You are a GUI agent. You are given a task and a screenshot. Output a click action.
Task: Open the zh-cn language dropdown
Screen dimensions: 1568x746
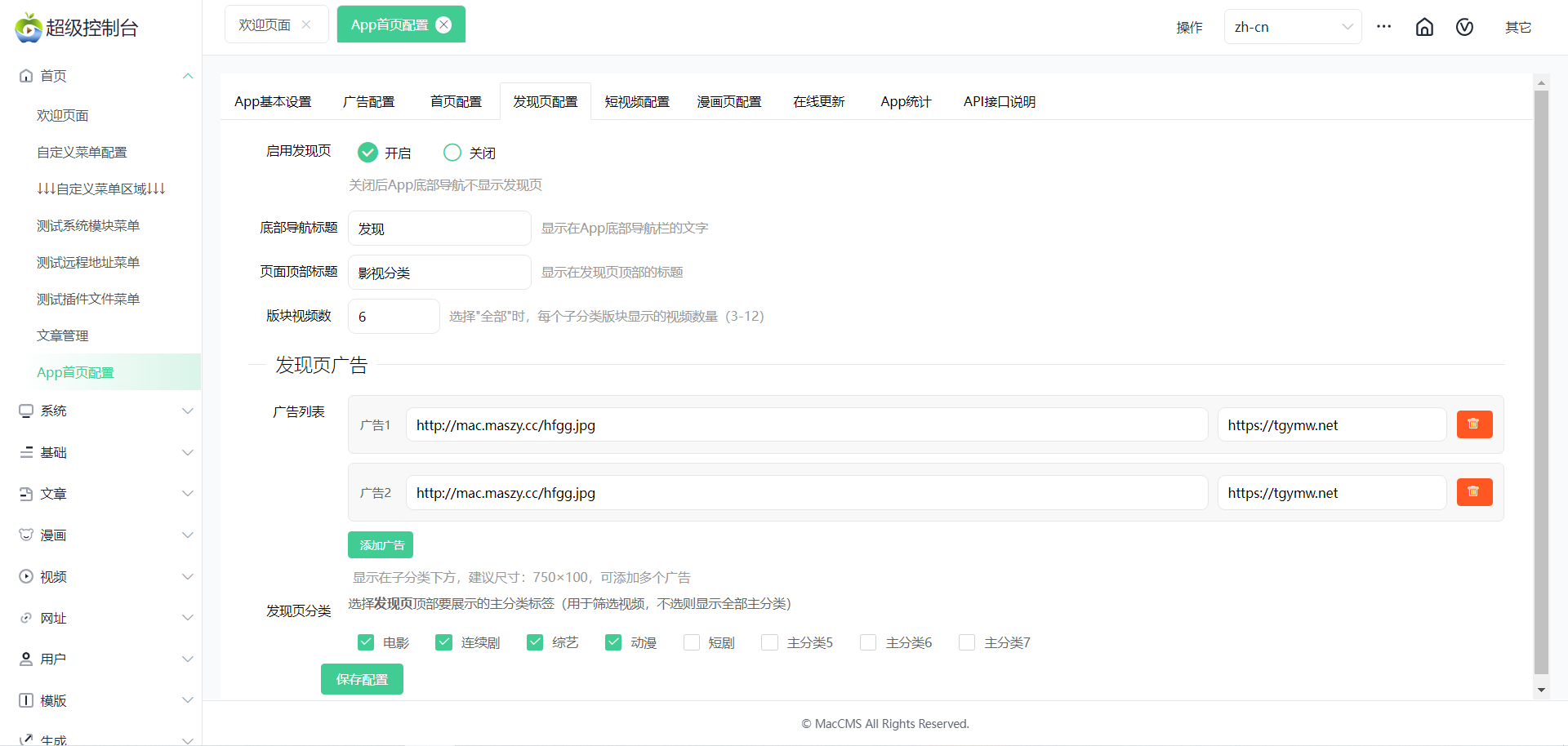point(1292,27)
